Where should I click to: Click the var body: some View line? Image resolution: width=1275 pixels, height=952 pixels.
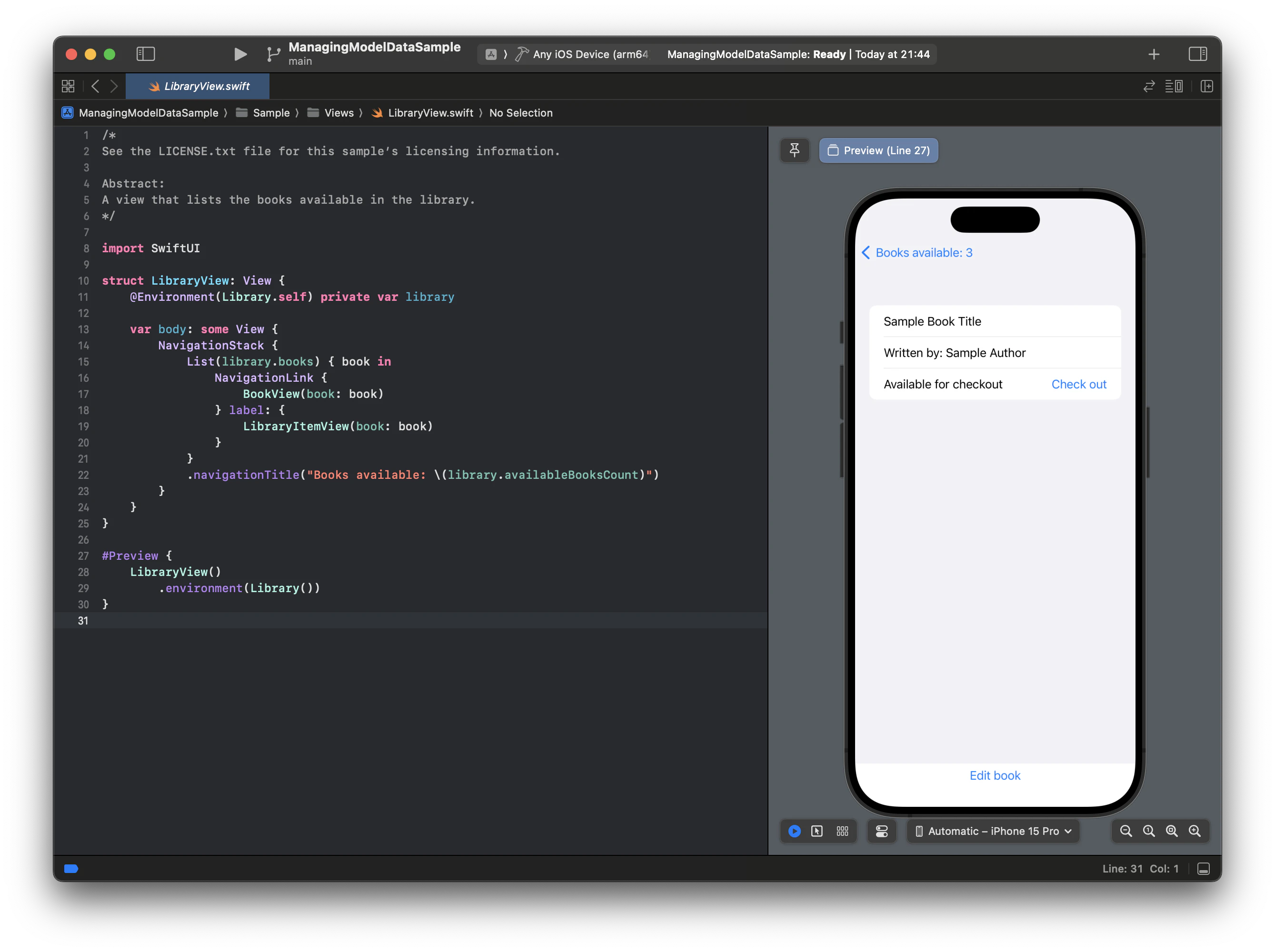204,329
